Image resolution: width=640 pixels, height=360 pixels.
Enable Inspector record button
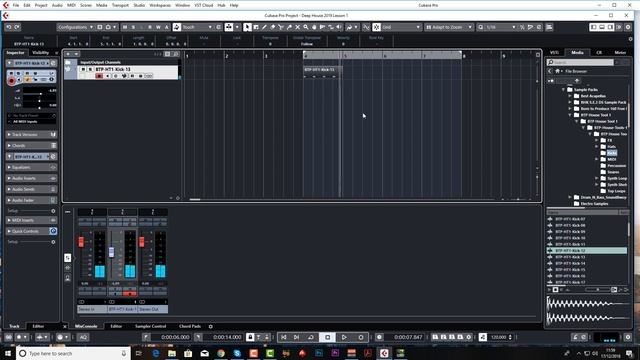[x=11, y=81]
